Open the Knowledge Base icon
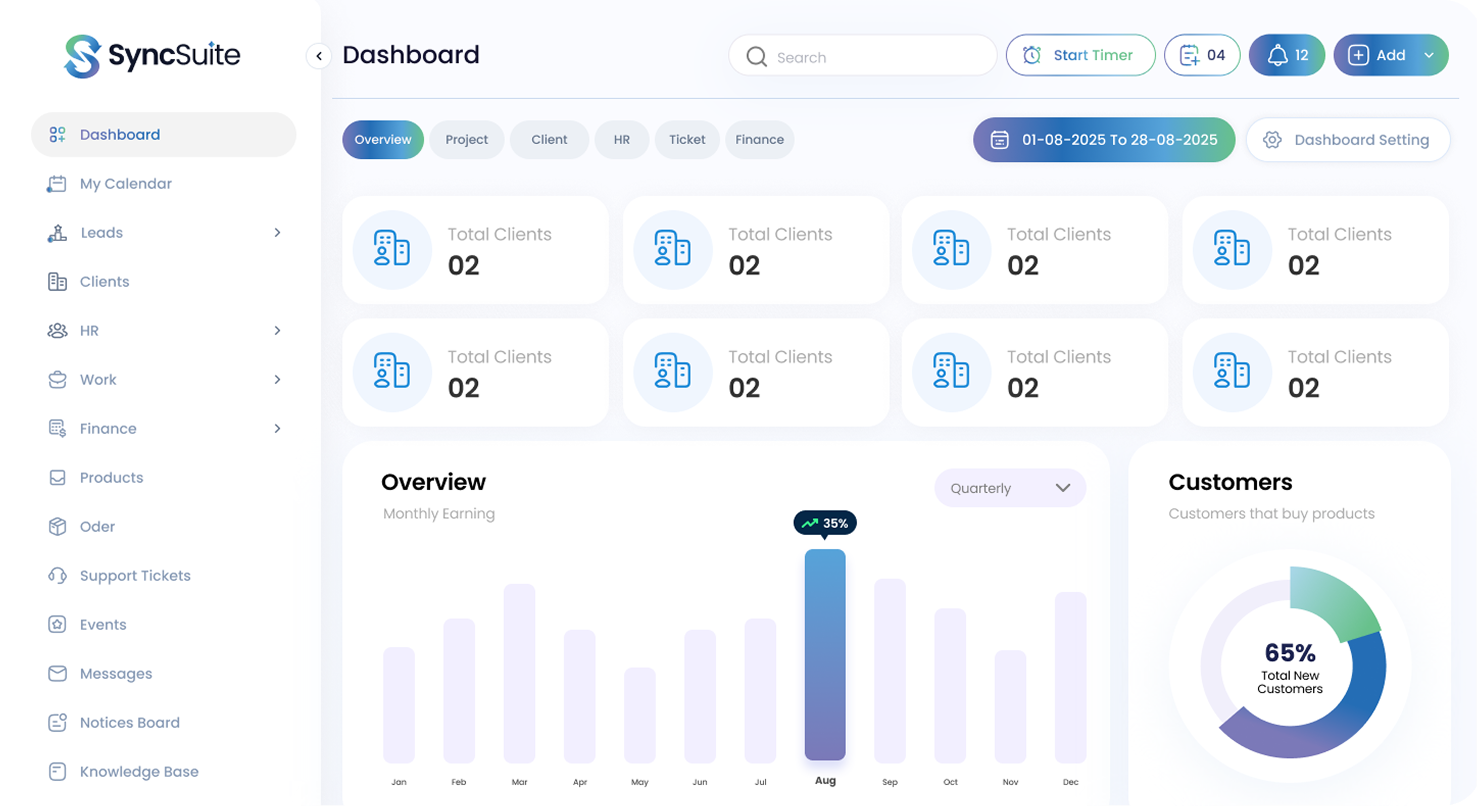1482x806 pixels. 58,772
